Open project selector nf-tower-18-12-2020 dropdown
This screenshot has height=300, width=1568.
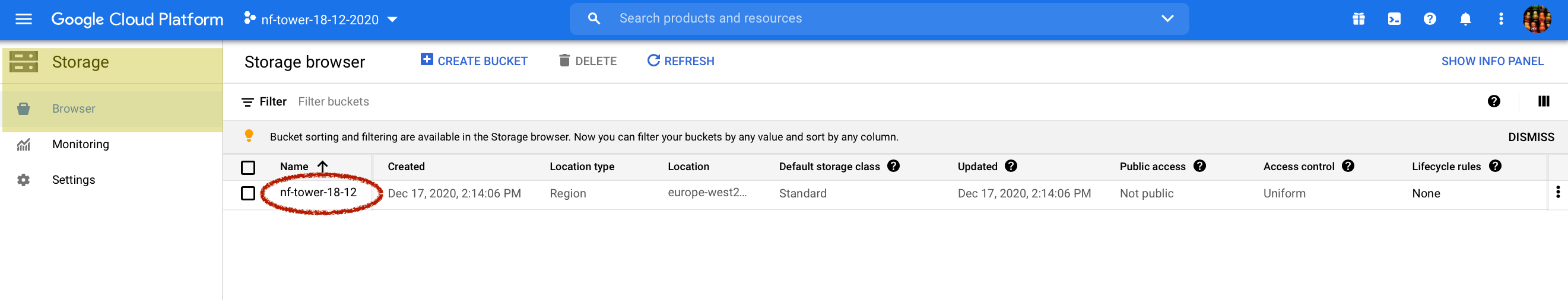pos(321,20)
